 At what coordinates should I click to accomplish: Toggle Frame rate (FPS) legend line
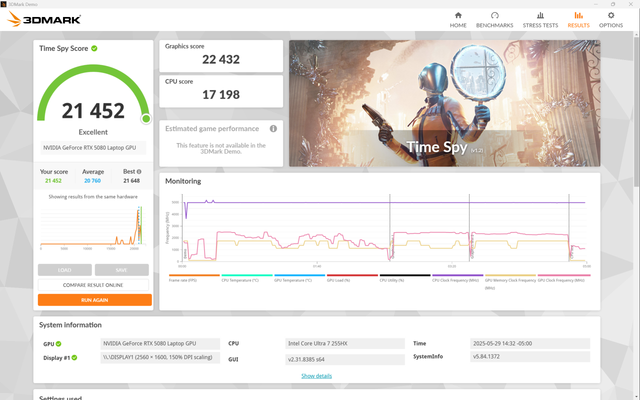194,278
